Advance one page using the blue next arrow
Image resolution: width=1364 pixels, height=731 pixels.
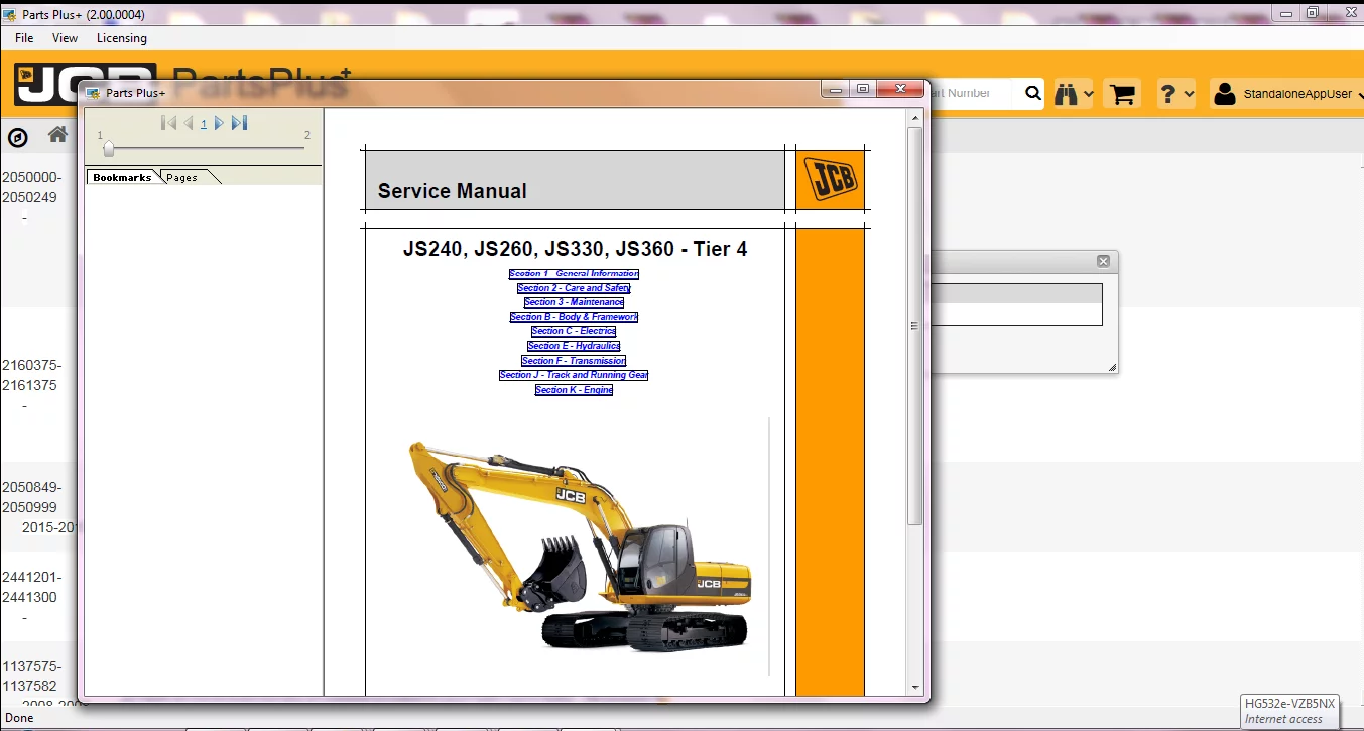(x=219, y=123)
